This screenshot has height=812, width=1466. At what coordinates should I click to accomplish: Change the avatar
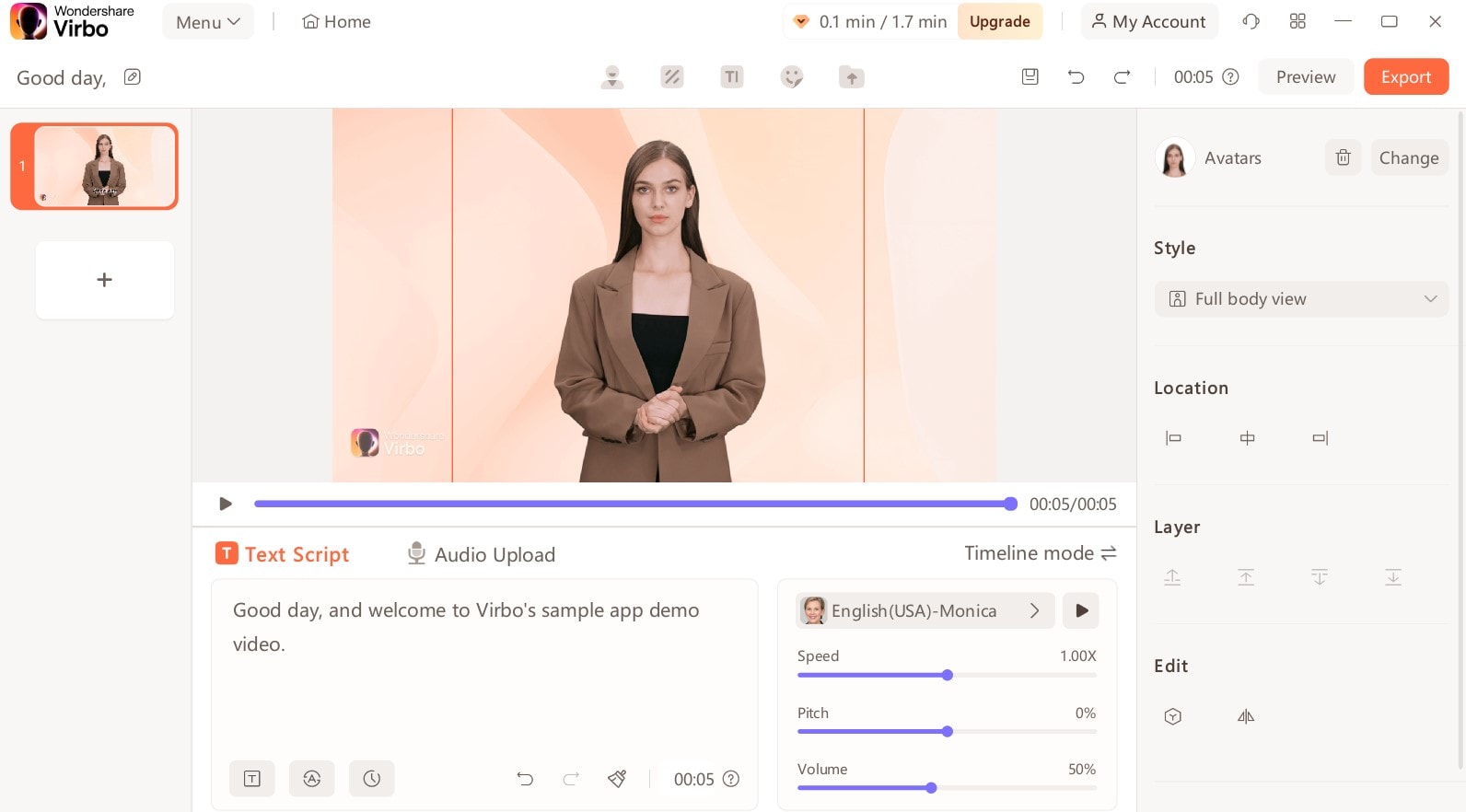(1409, 157)
